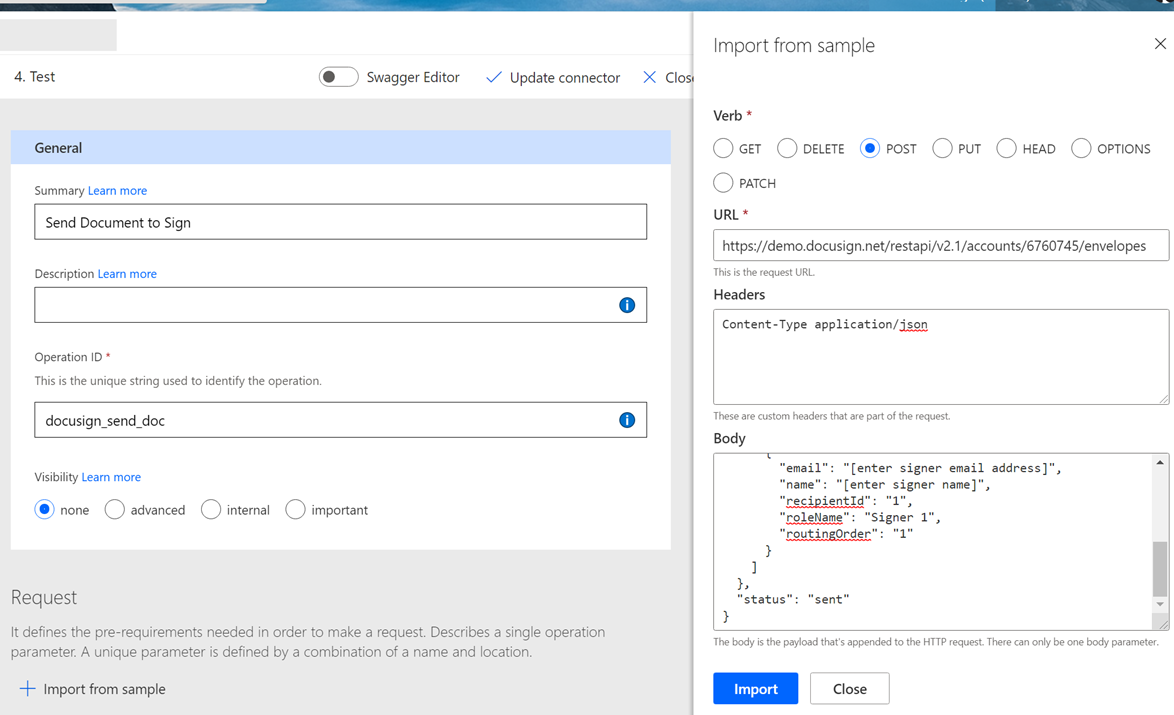The image size is (1174, 715).
Task: Set Visibility to advanced
Action: click(x=114, y=509)
